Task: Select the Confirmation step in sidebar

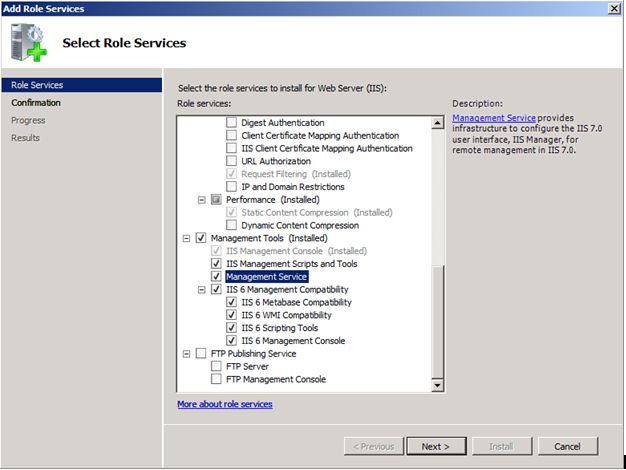Action: click(x=36, y=103)
